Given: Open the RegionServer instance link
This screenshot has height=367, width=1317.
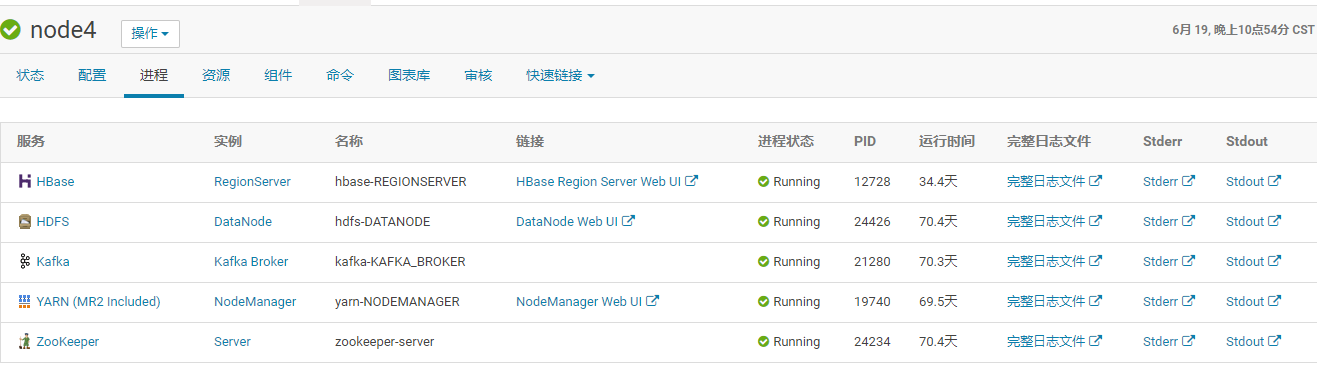Looking at the screenshot, I should [252, 182].
